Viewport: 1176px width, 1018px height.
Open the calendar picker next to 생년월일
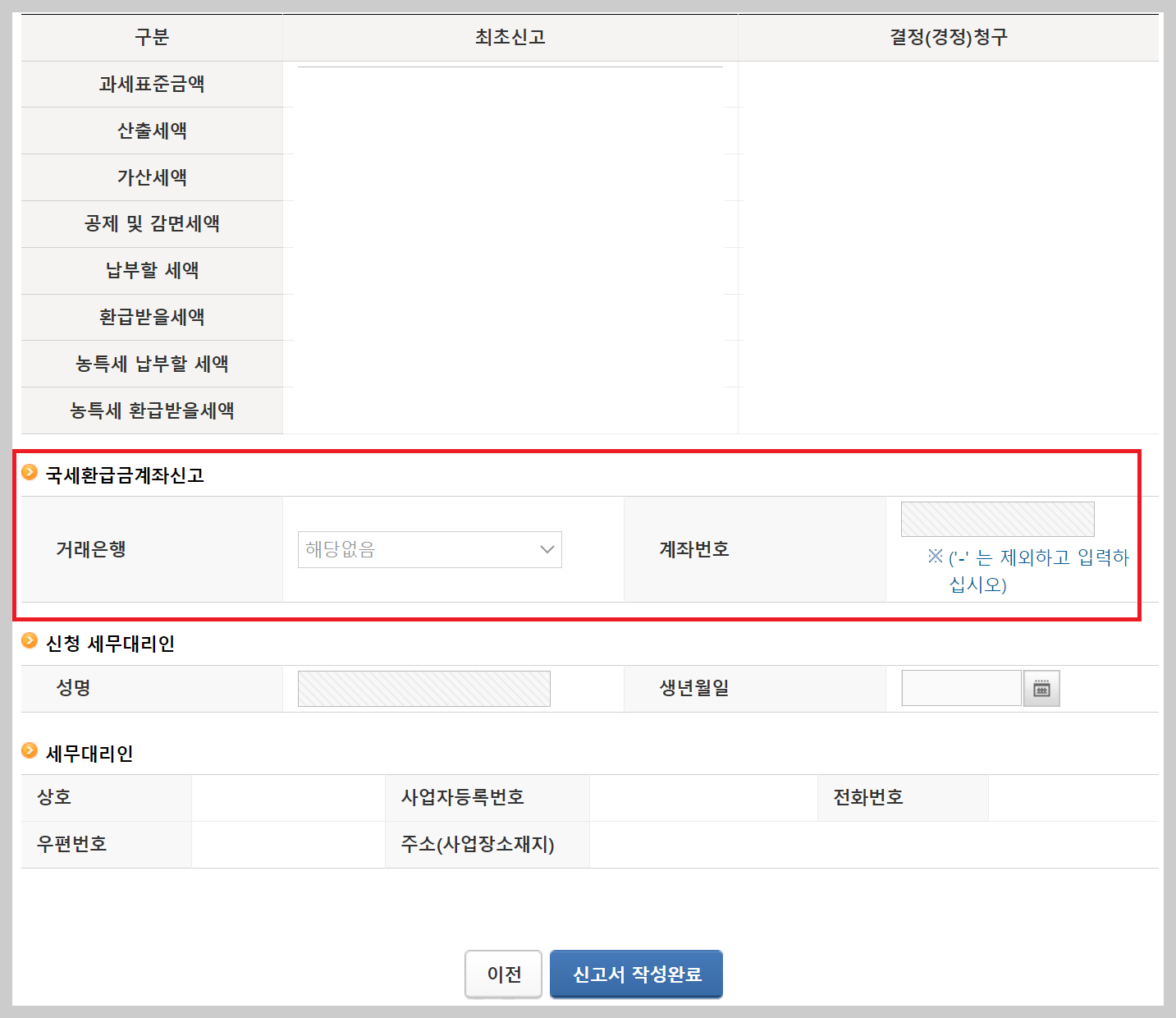(1041, 688)
